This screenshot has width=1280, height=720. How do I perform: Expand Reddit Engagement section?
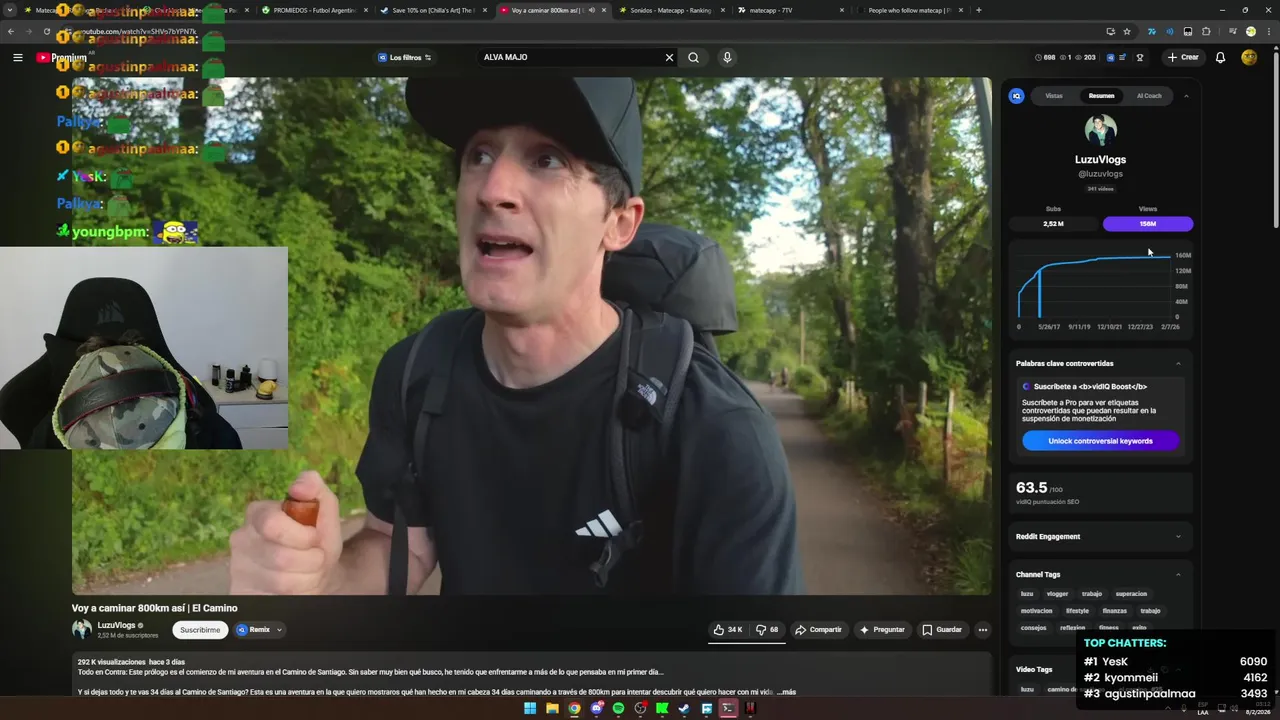coord(1178,536)
